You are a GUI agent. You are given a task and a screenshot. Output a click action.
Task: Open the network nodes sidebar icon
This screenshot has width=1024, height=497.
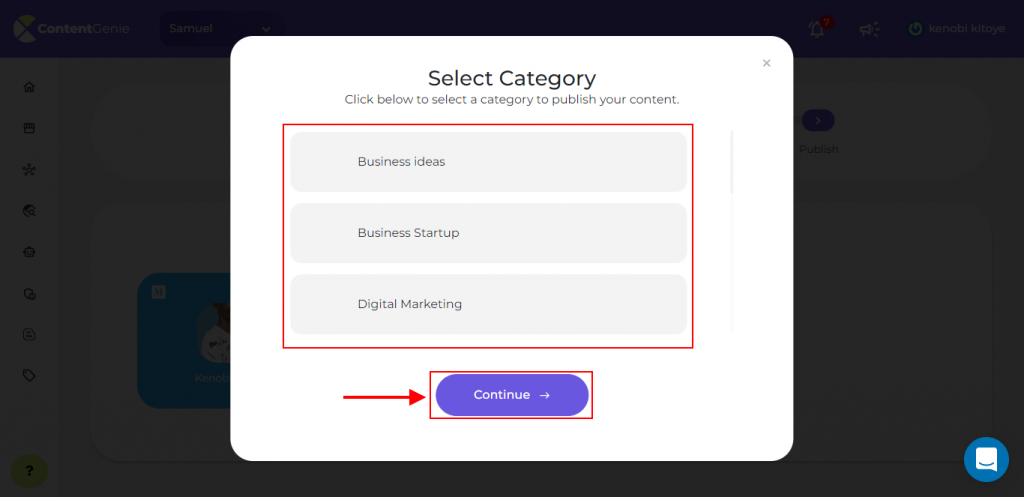[29, 170]
